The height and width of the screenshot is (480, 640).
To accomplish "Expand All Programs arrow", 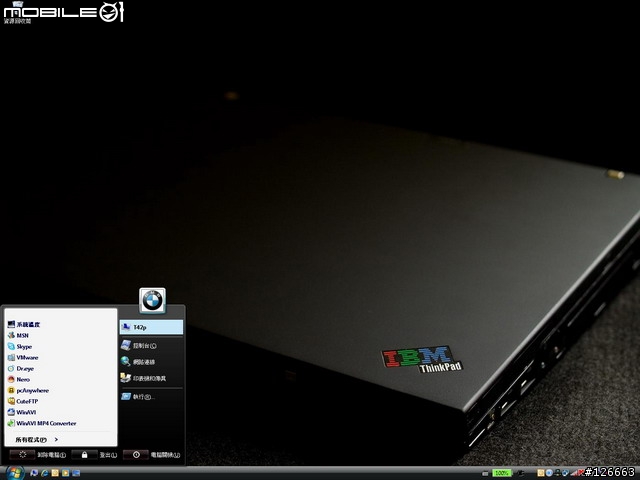I will 56,440.
